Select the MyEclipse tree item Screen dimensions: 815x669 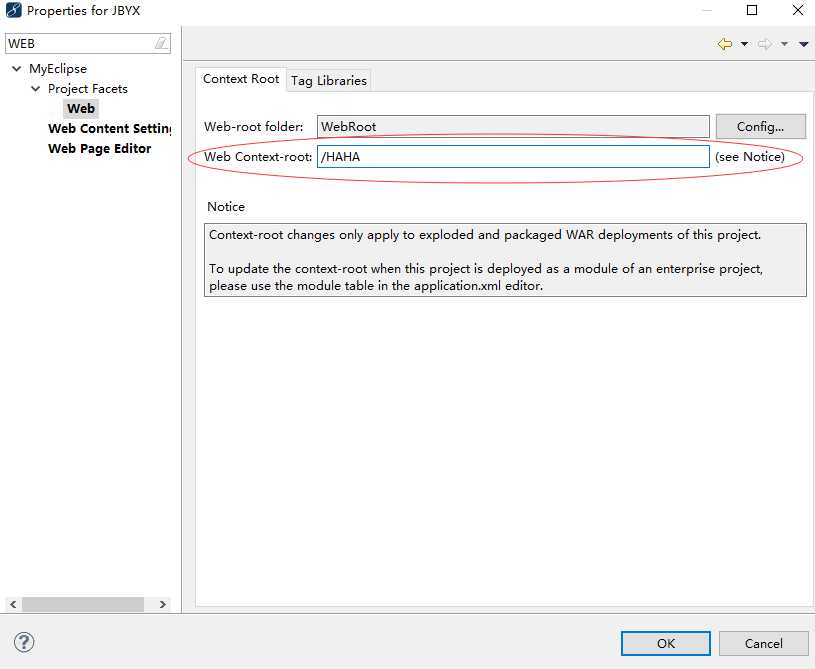(x=58, y=69)
